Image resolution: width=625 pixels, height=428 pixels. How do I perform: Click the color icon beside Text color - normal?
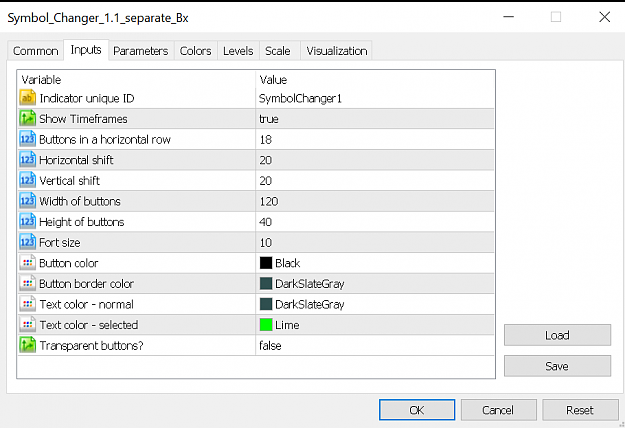(28, 304)
